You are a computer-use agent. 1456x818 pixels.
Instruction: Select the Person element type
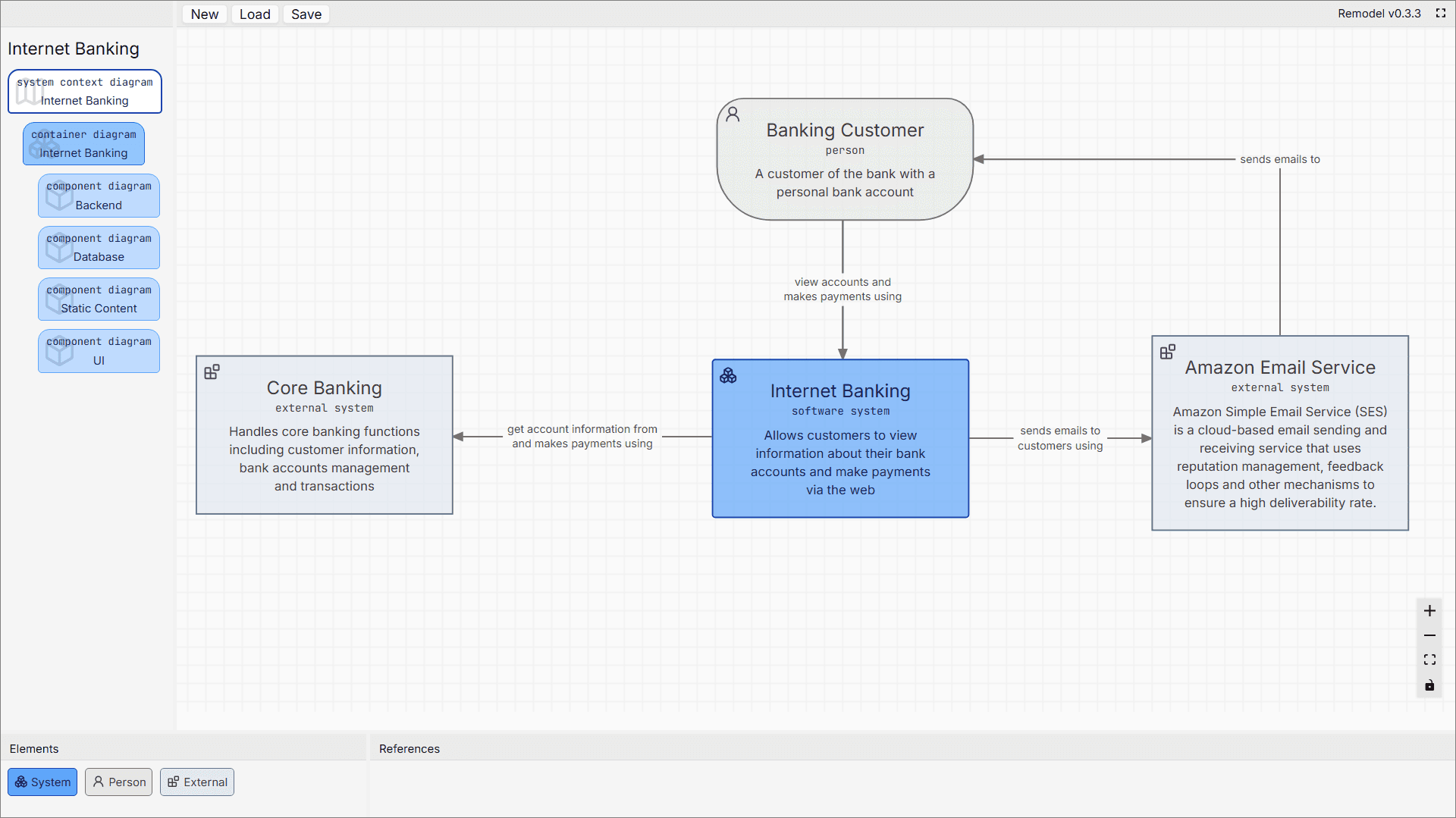[x=119, y=782]
